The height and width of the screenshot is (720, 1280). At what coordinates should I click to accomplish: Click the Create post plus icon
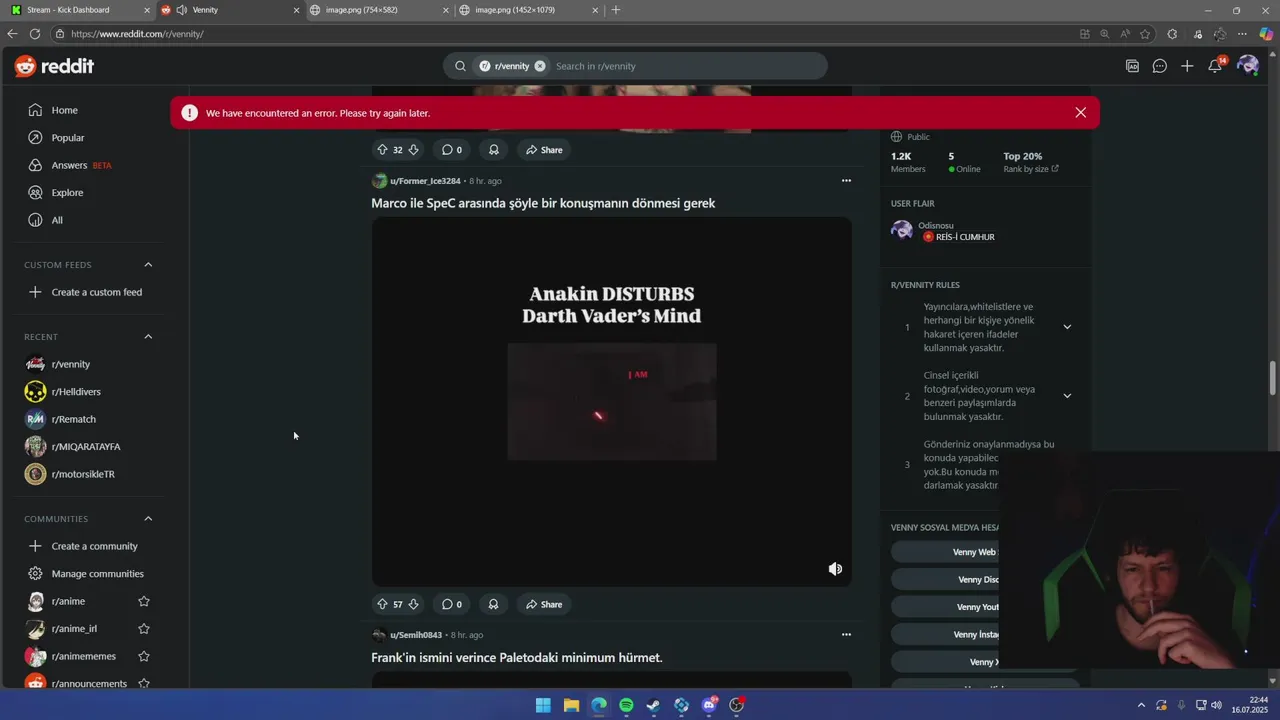1187,66
